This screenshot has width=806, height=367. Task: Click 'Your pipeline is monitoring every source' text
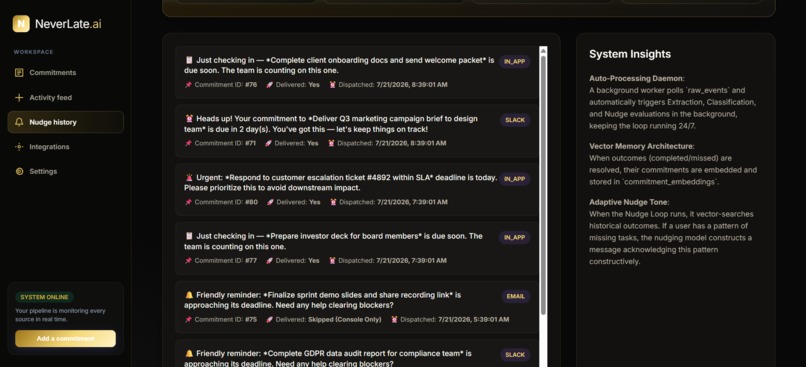point(60,315)
